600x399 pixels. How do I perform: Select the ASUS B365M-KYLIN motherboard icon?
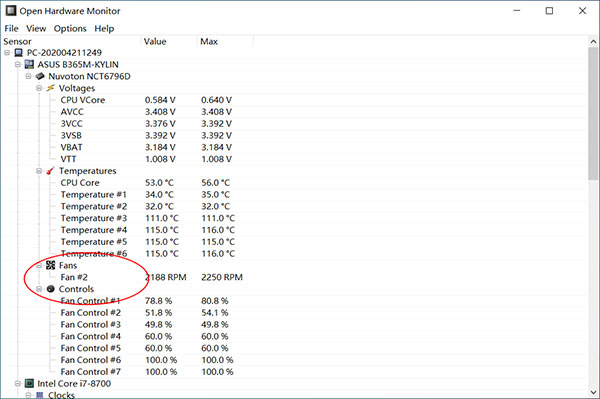click(29, 64)
